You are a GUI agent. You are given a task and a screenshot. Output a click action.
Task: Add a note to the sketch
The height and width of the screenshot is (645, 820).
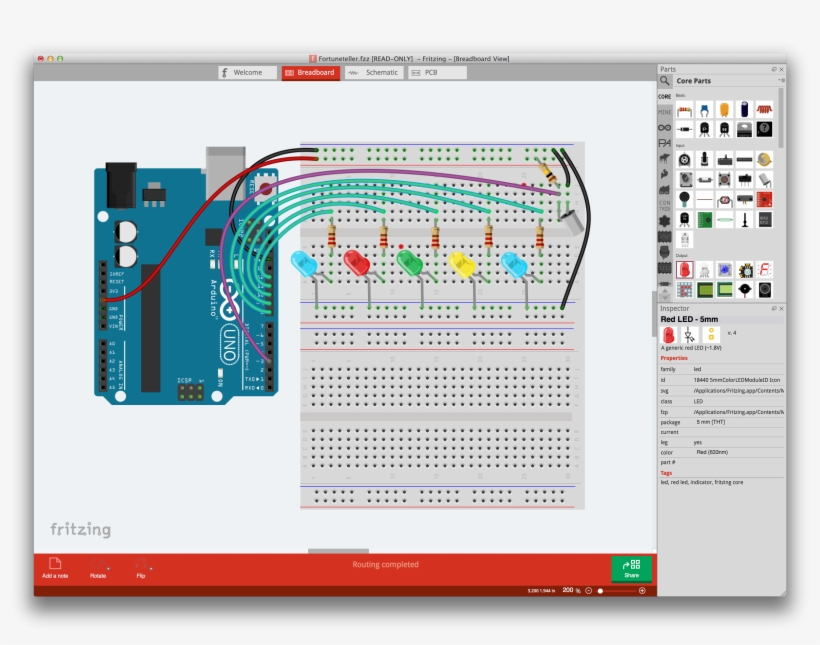pos(56,567)
